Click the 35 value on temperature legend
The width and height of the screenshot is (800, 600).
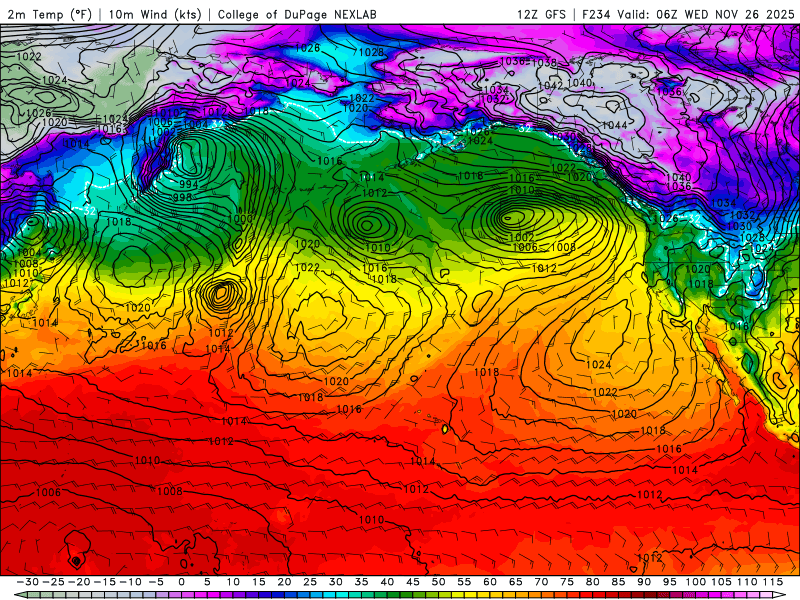pyautogui.click(x=361, y=582)
